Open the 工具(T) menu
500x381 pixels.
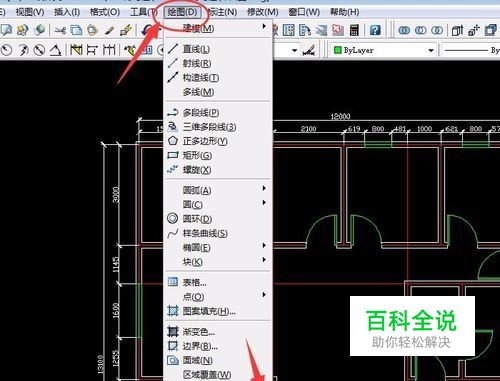click(144, 12)
